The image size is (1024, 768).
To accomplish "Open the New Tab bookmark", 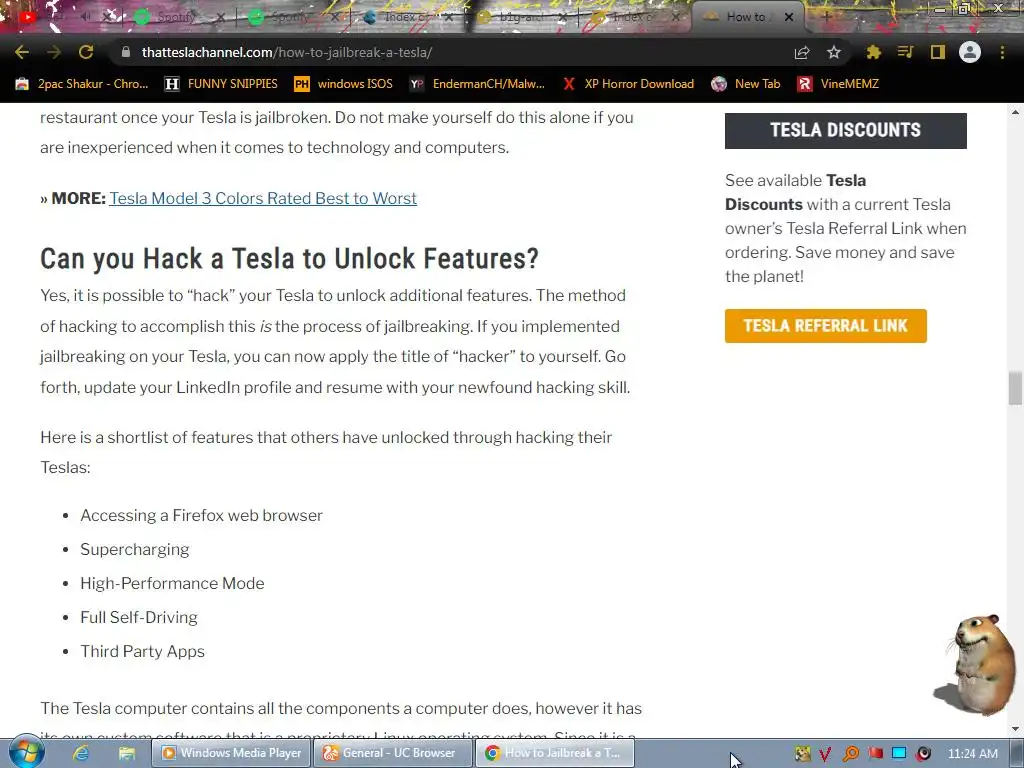I will click(x=746, y=84).
